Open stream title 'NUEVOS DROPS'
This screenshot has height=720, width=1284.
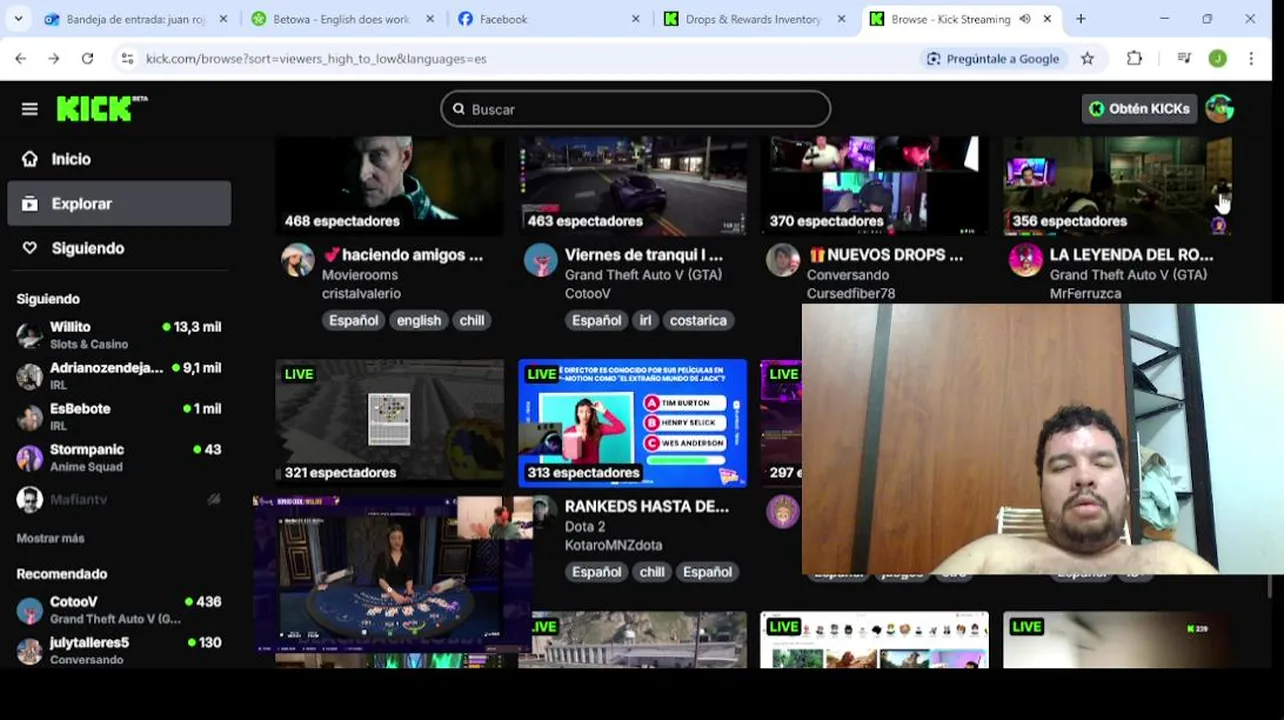tap(886, 255)
